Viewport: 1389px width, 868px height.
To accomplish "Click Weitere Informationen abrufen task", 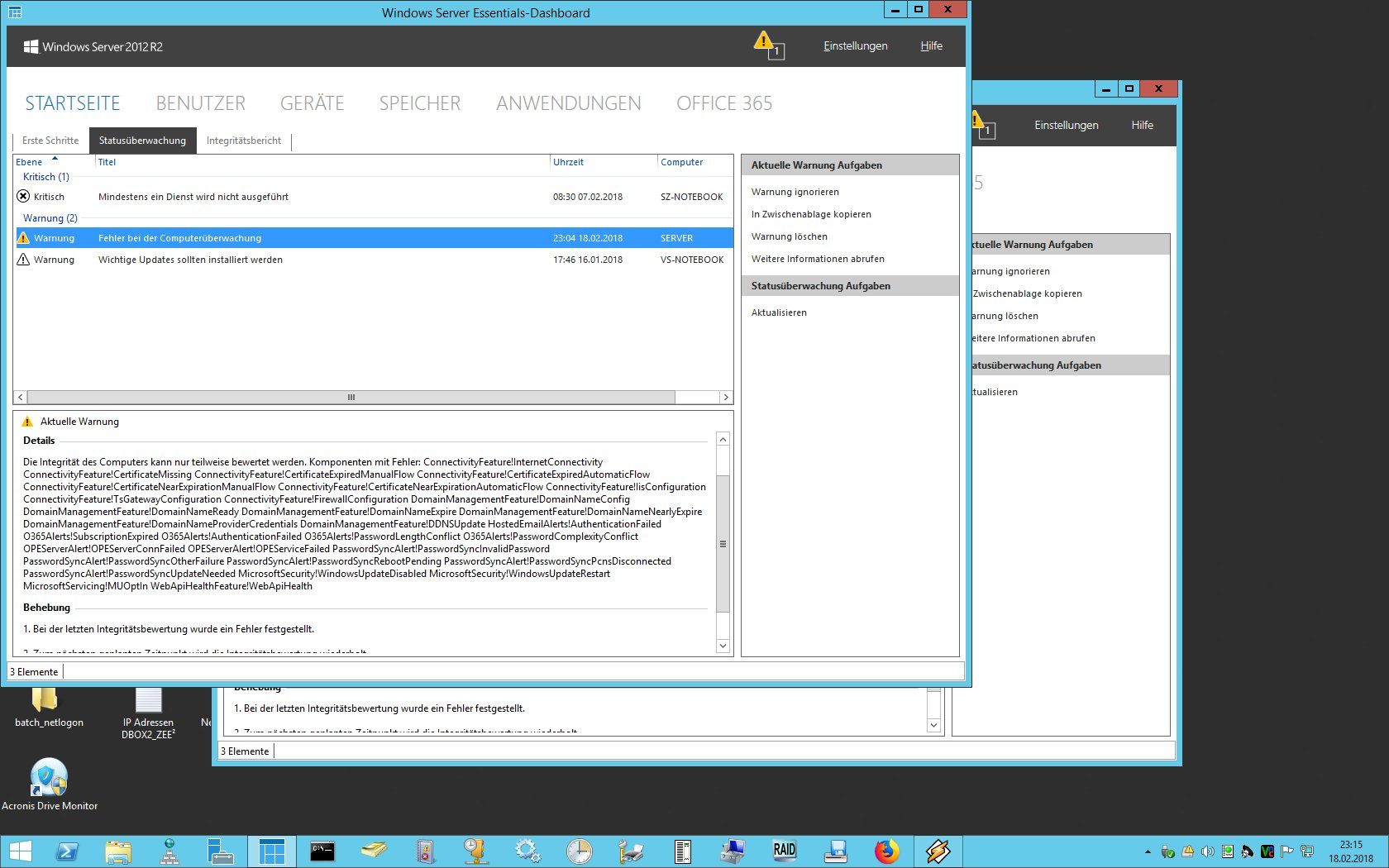I will click(x=818, y=259).
